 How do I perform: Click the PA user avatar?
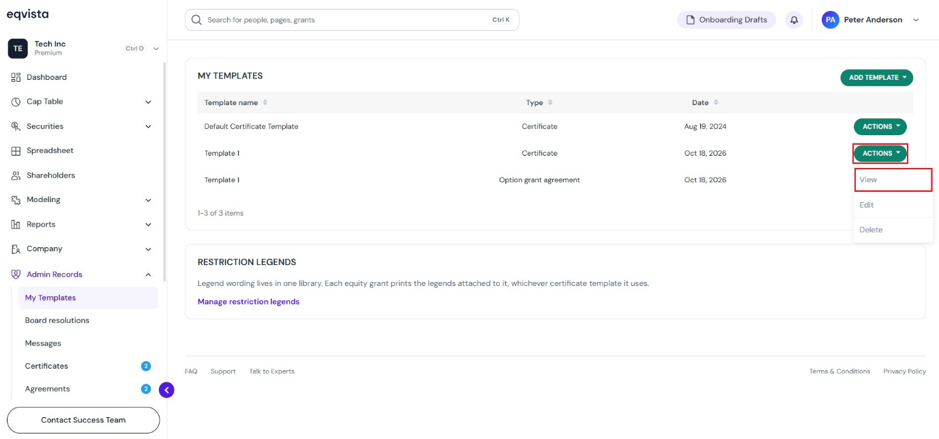point(830,20)
